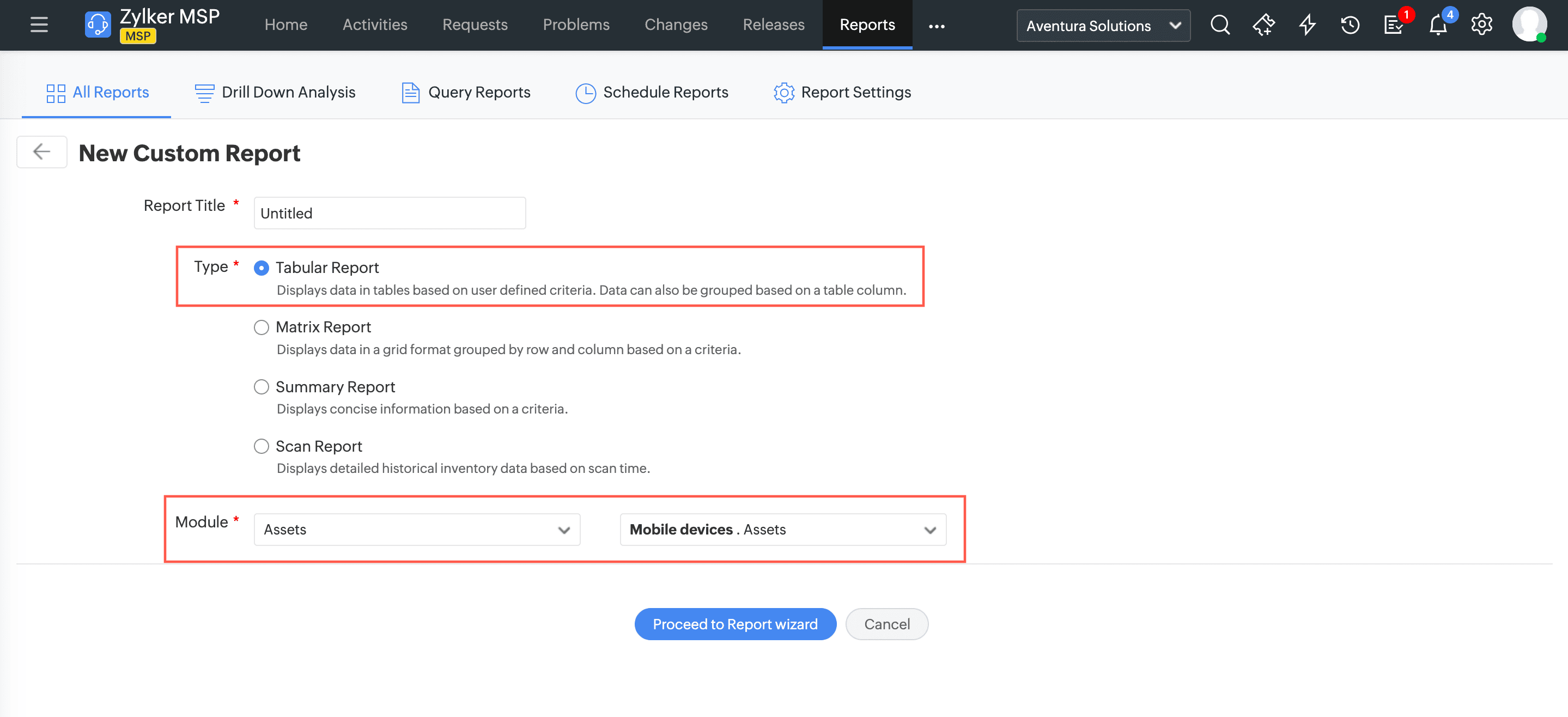Click the search magnifier icon
The image size is (1568, 717).
(x=1220, y=25)
